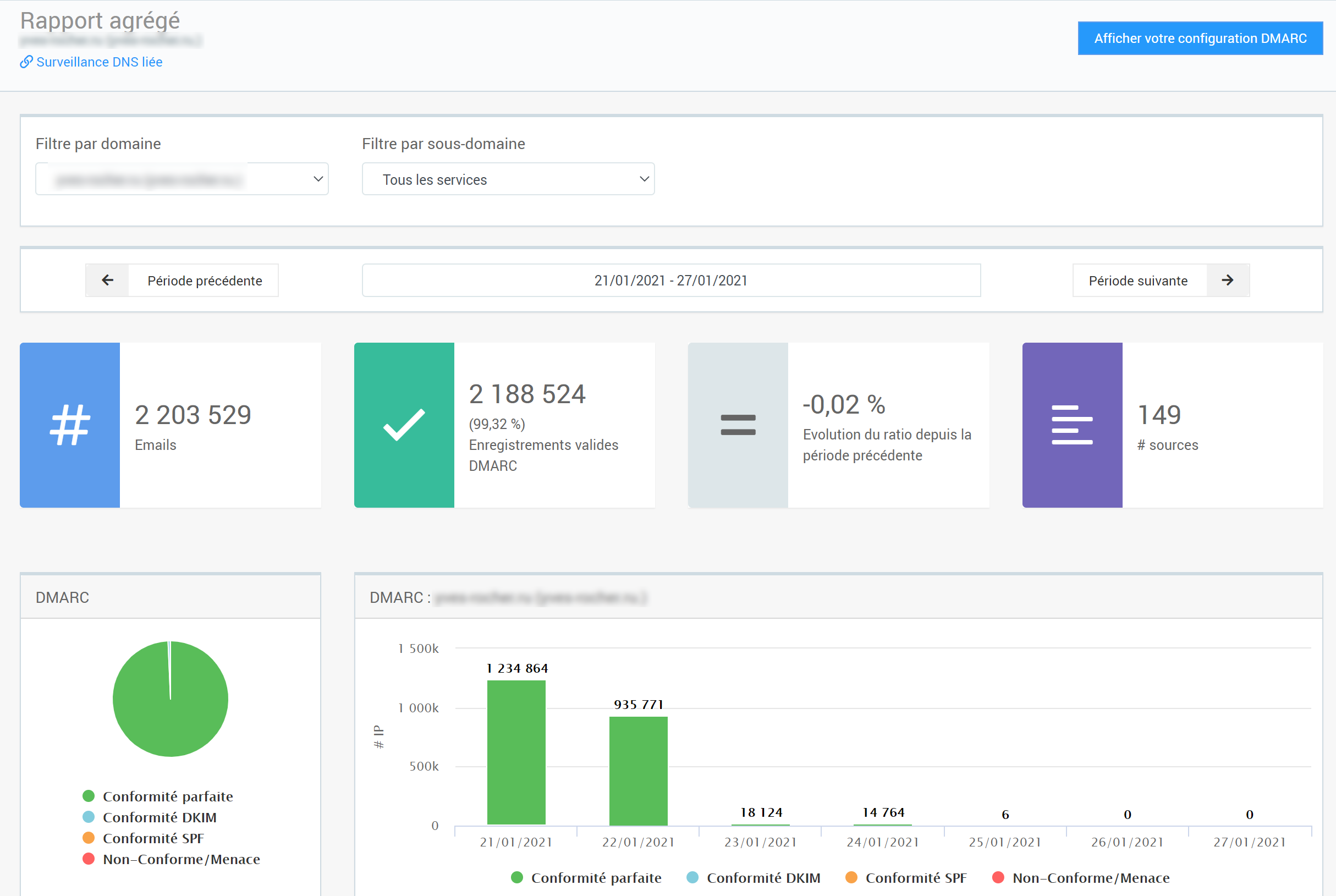Toggle Conformité DKIM in pie chart legend
Viewport: 1336px width, 896px height.
160,817
